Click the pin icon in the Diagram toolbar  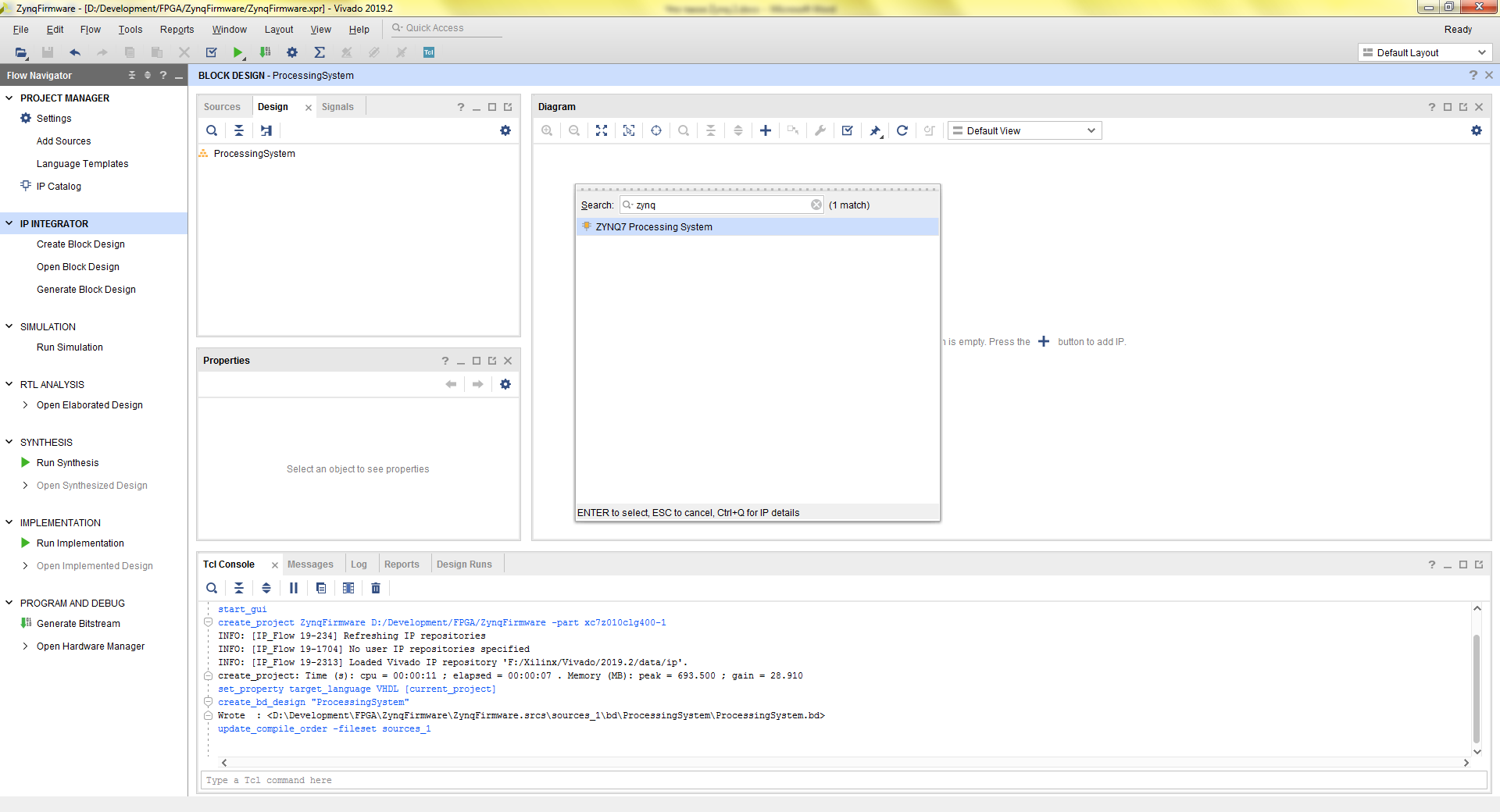click(876, 130)
